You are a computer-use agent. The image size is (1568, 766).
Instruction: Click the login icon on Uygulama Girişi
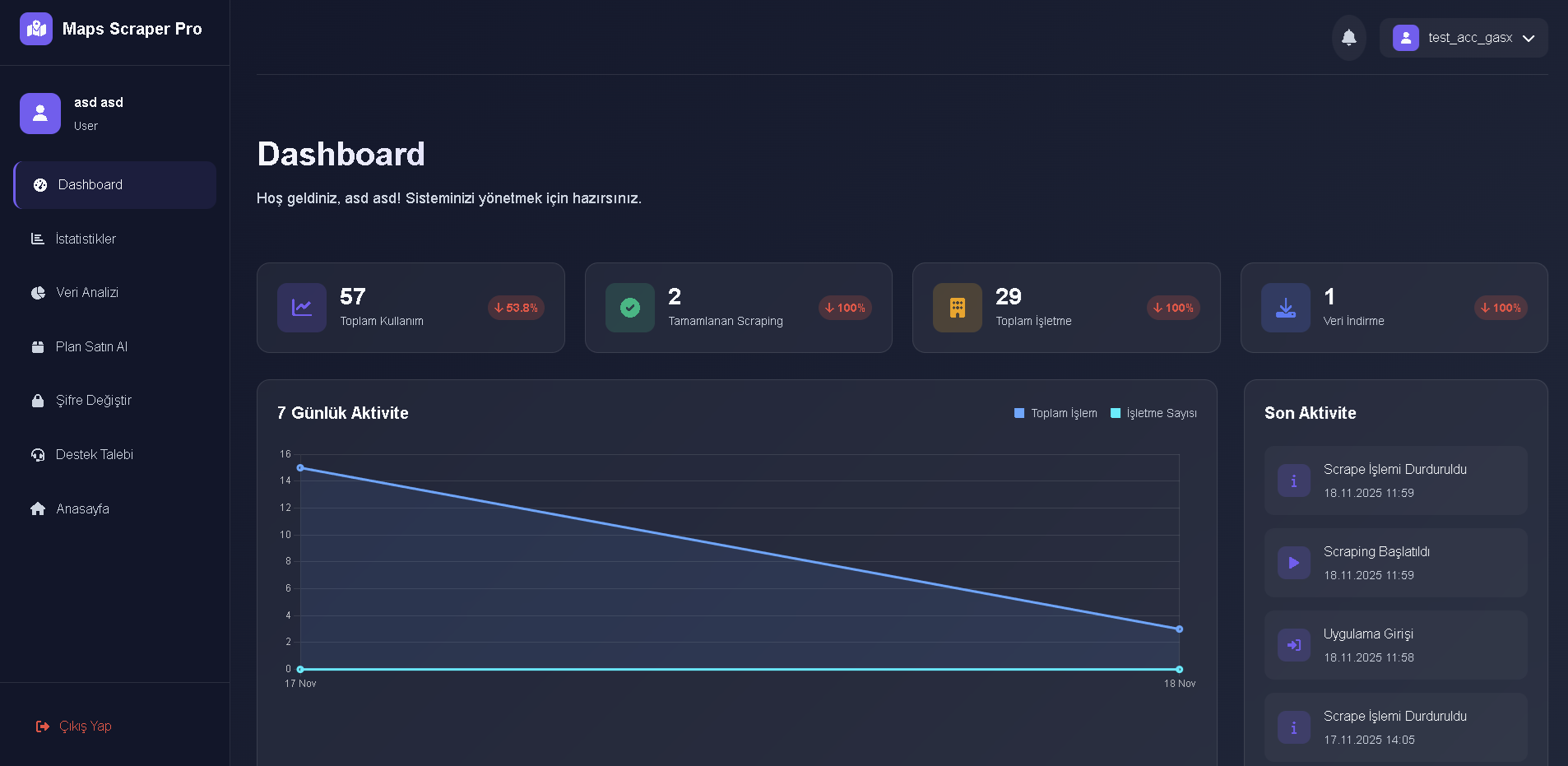coord(1294,645)
